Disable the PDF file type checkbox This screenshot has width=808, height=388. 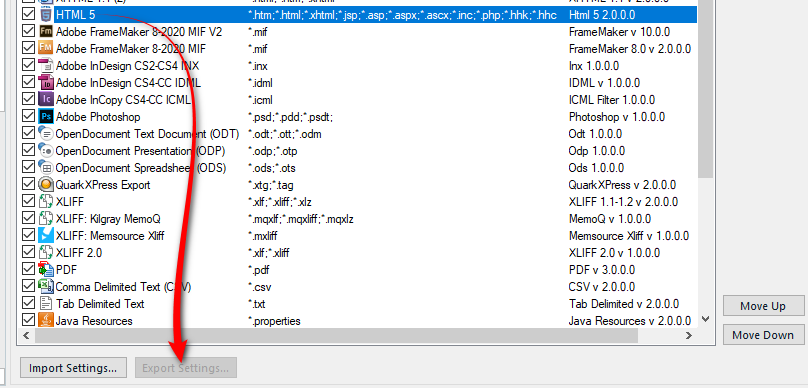[x=28, y=270]
